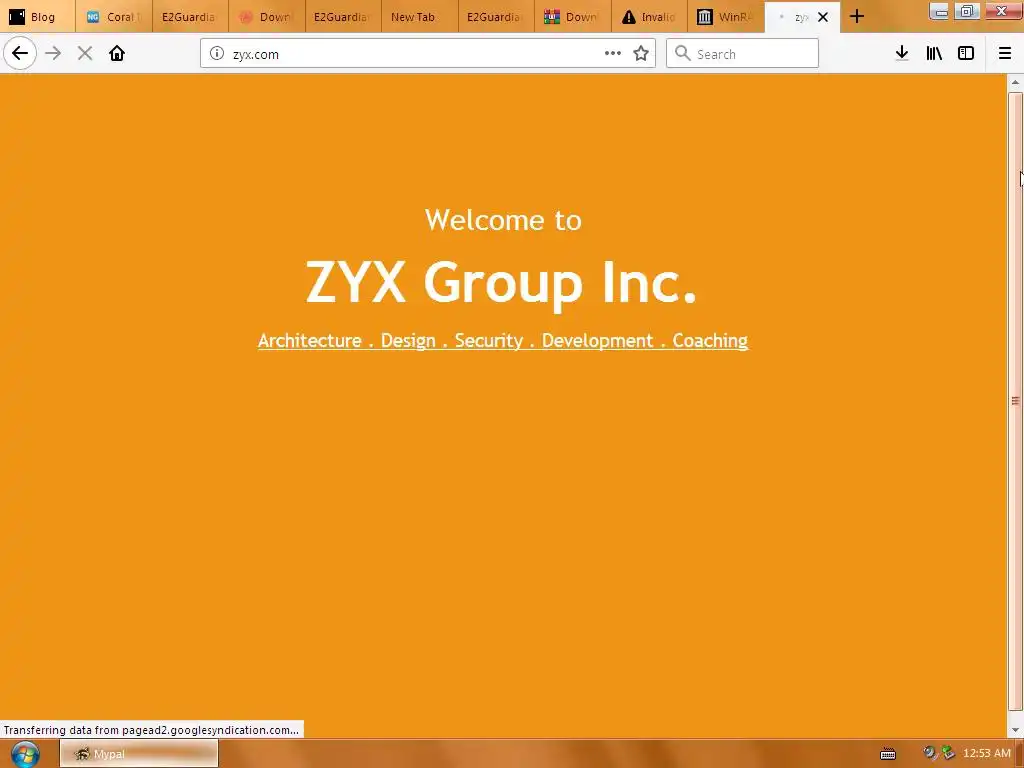1024x768 pixels.
Task: Switch to the New Tab tab
Action: point(419,17)
